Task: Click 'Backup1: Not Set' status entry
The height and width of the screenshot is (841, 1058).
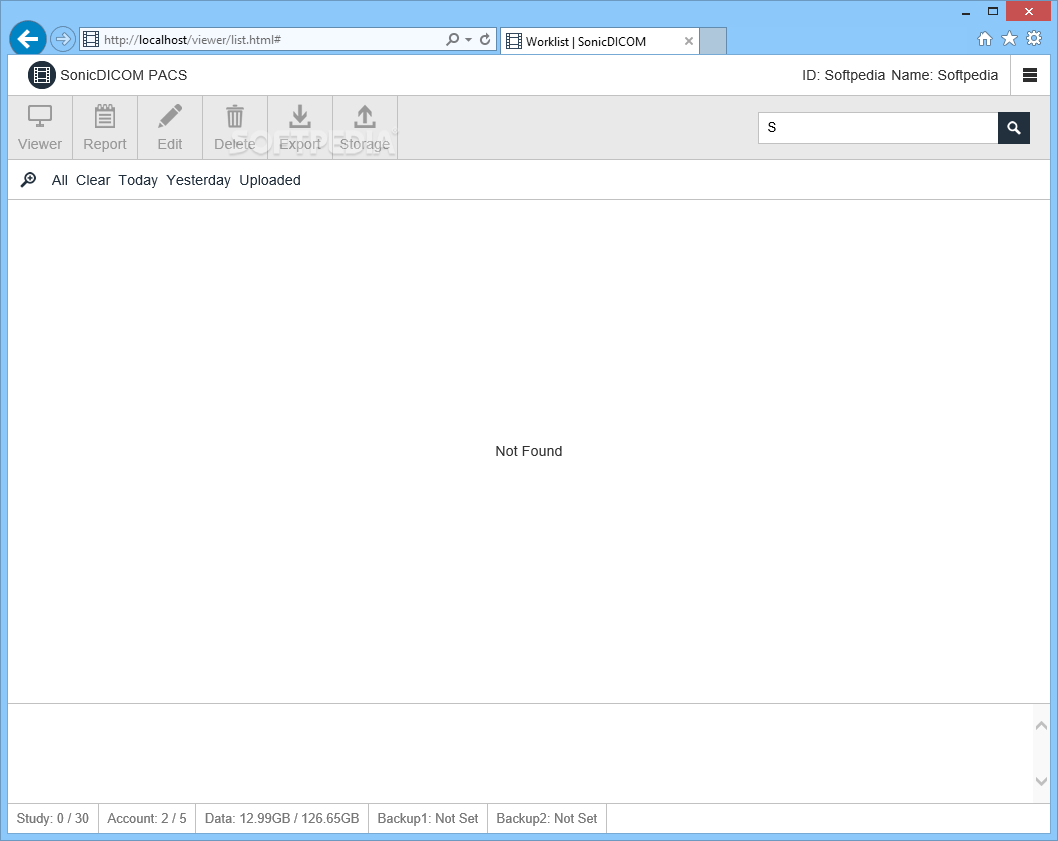Action: [x=428, y=818]
